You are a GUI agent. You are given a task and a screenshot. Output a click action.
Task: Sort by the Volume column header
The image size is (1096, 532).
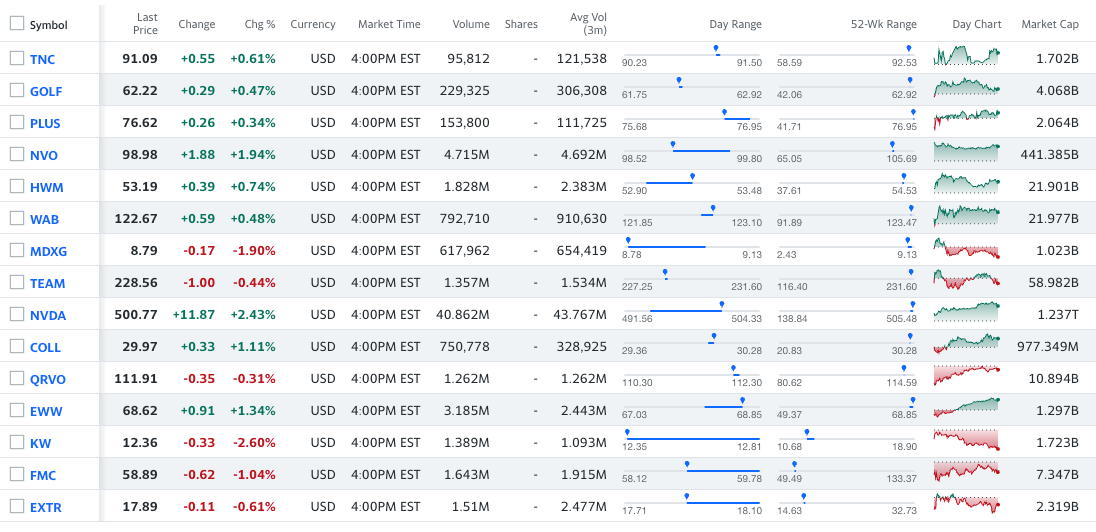(x=470, y=24)
